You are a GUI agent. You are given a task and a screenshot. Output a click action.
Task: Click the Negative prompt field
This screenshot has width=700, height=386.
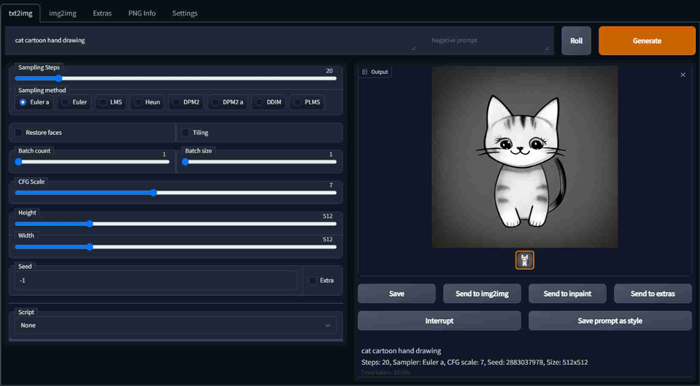click(488, 41)
